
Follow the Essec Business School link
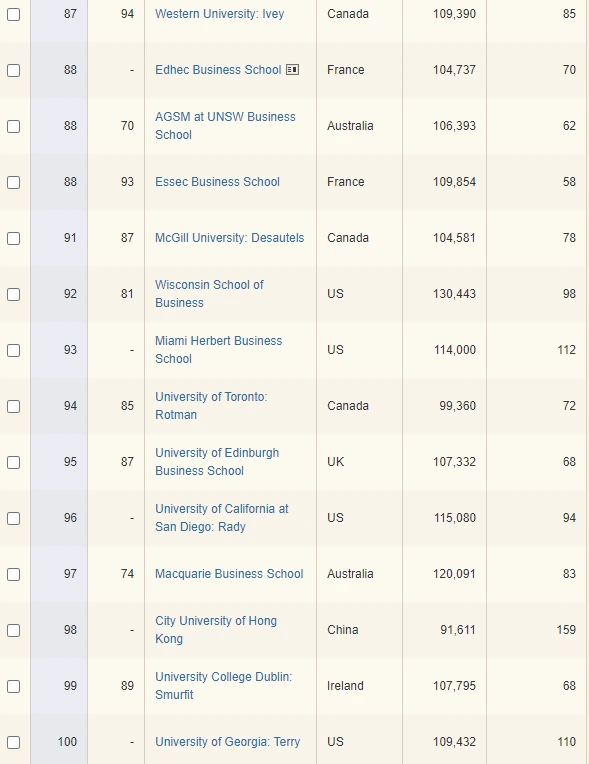217,182
